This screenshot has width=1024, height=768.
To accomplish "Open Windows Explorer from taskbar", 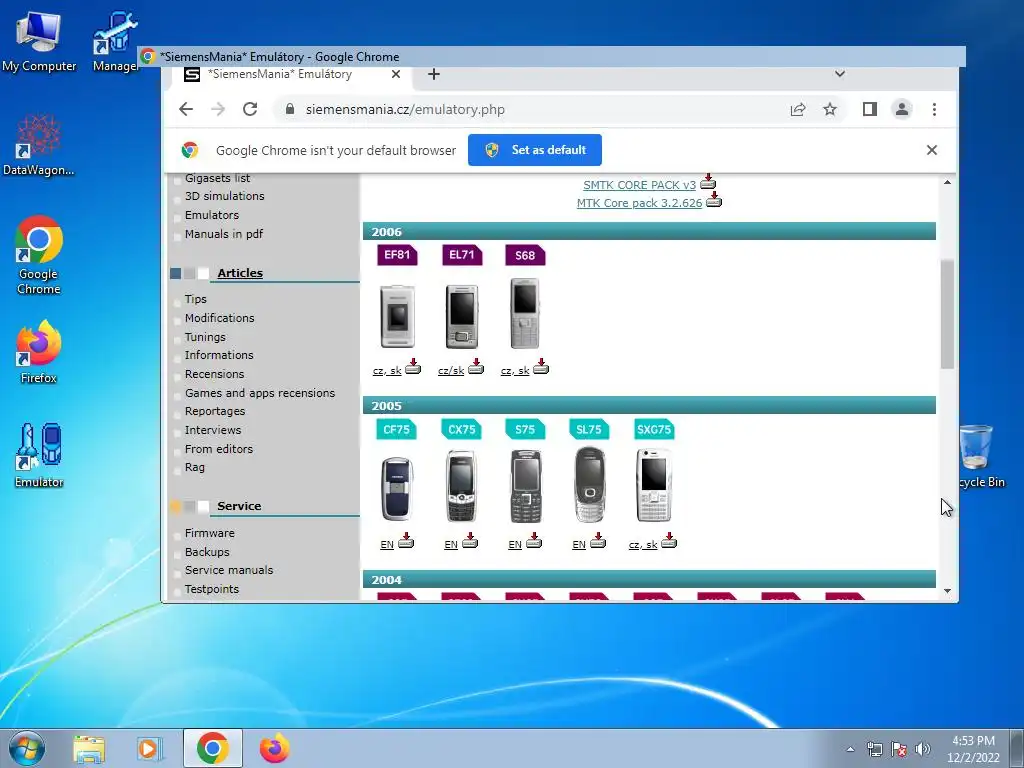I will click(89, 748).
